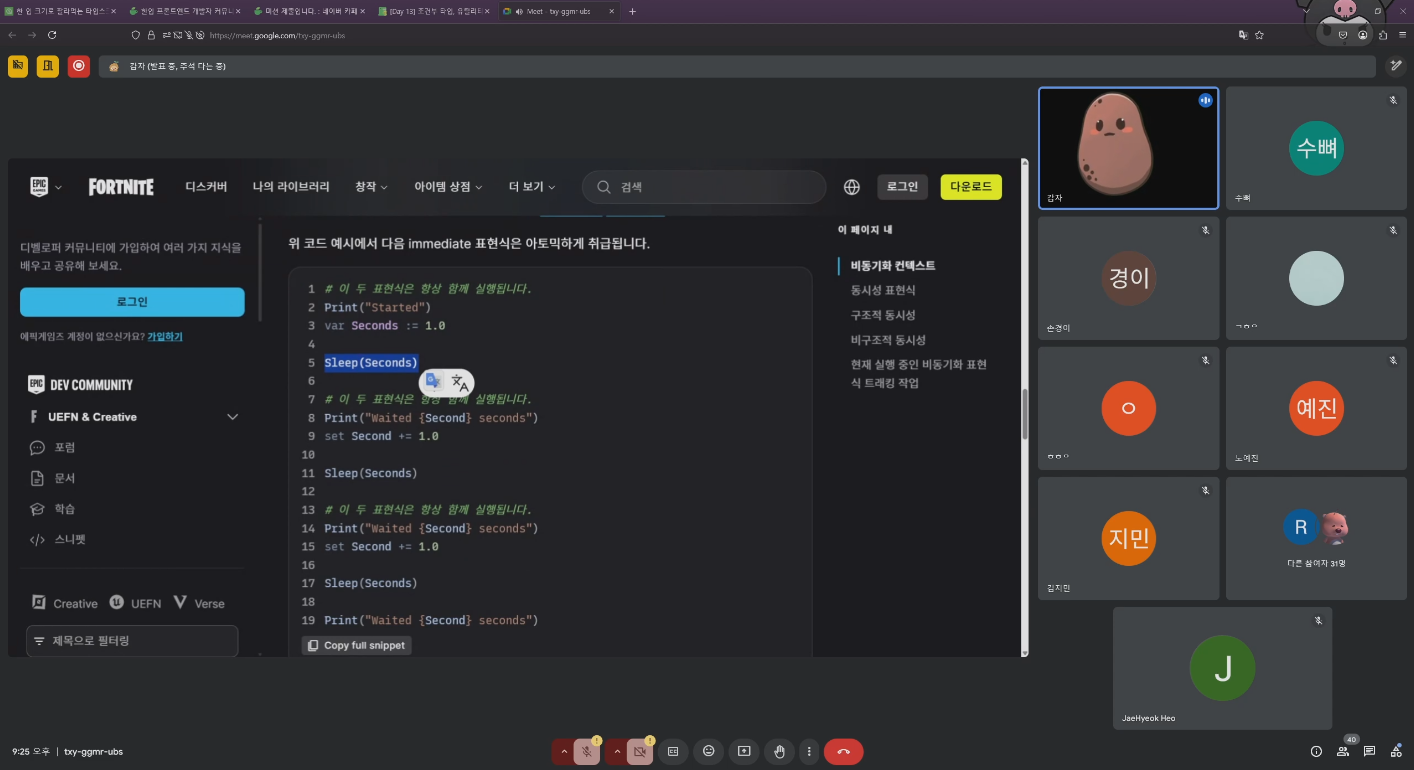Open the activities panel icon
Viewport: 1414px width, 770px height.
[1396, 751]
